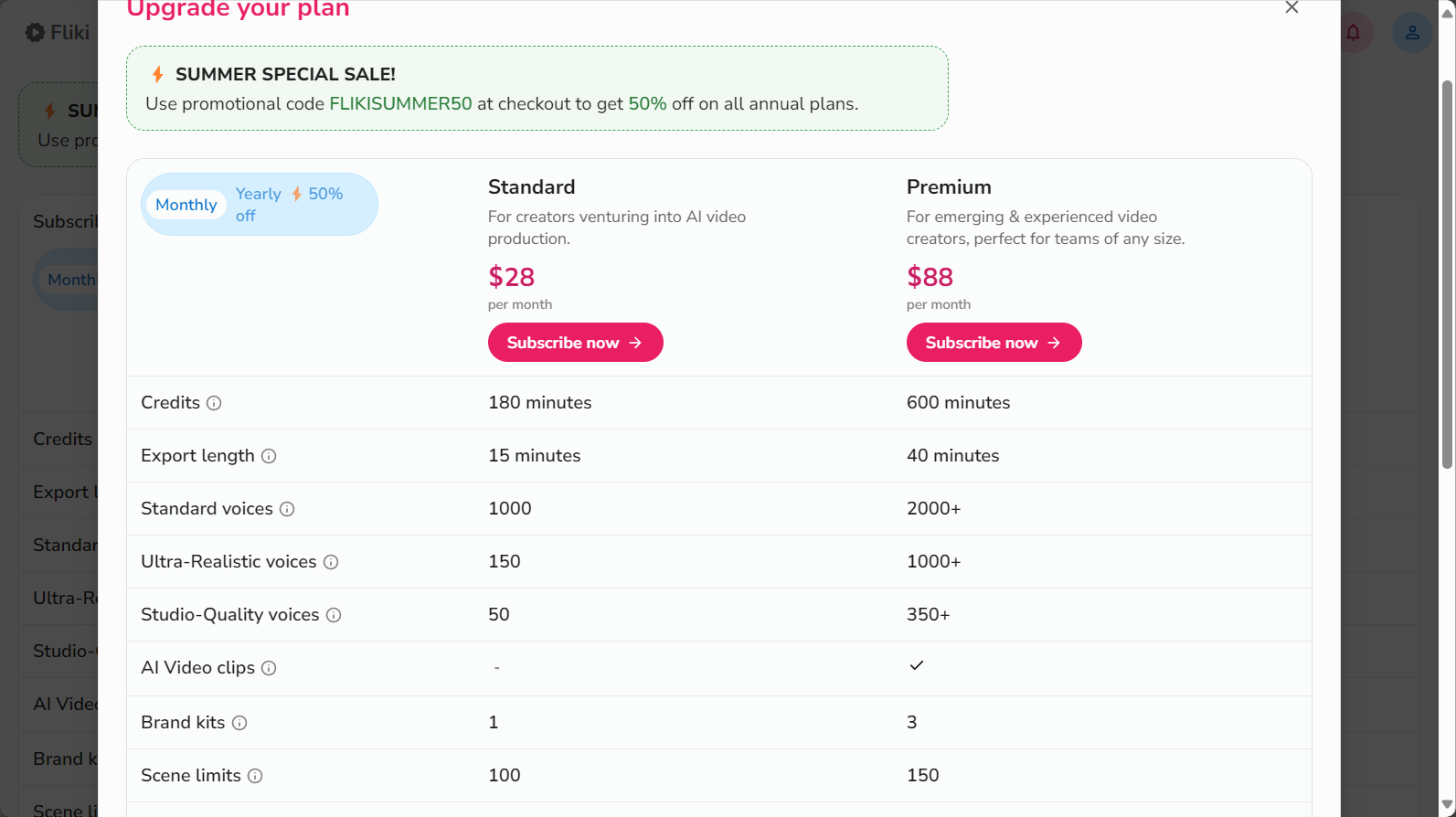The width and height of the screenshot is (1456, 817).
Task: Click the page vertical scrollbar thumb
Action: pyautogui.click(x=1447, y=274)
